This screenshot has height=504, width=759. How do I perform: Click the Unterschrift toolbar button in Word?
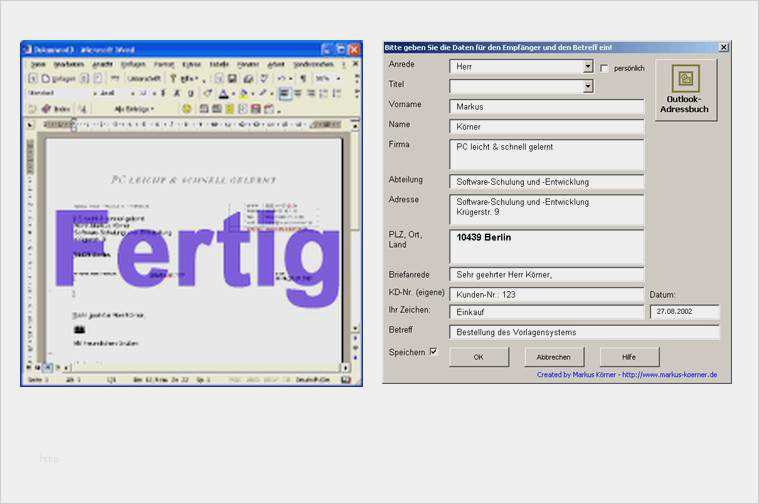pos(144,78)
